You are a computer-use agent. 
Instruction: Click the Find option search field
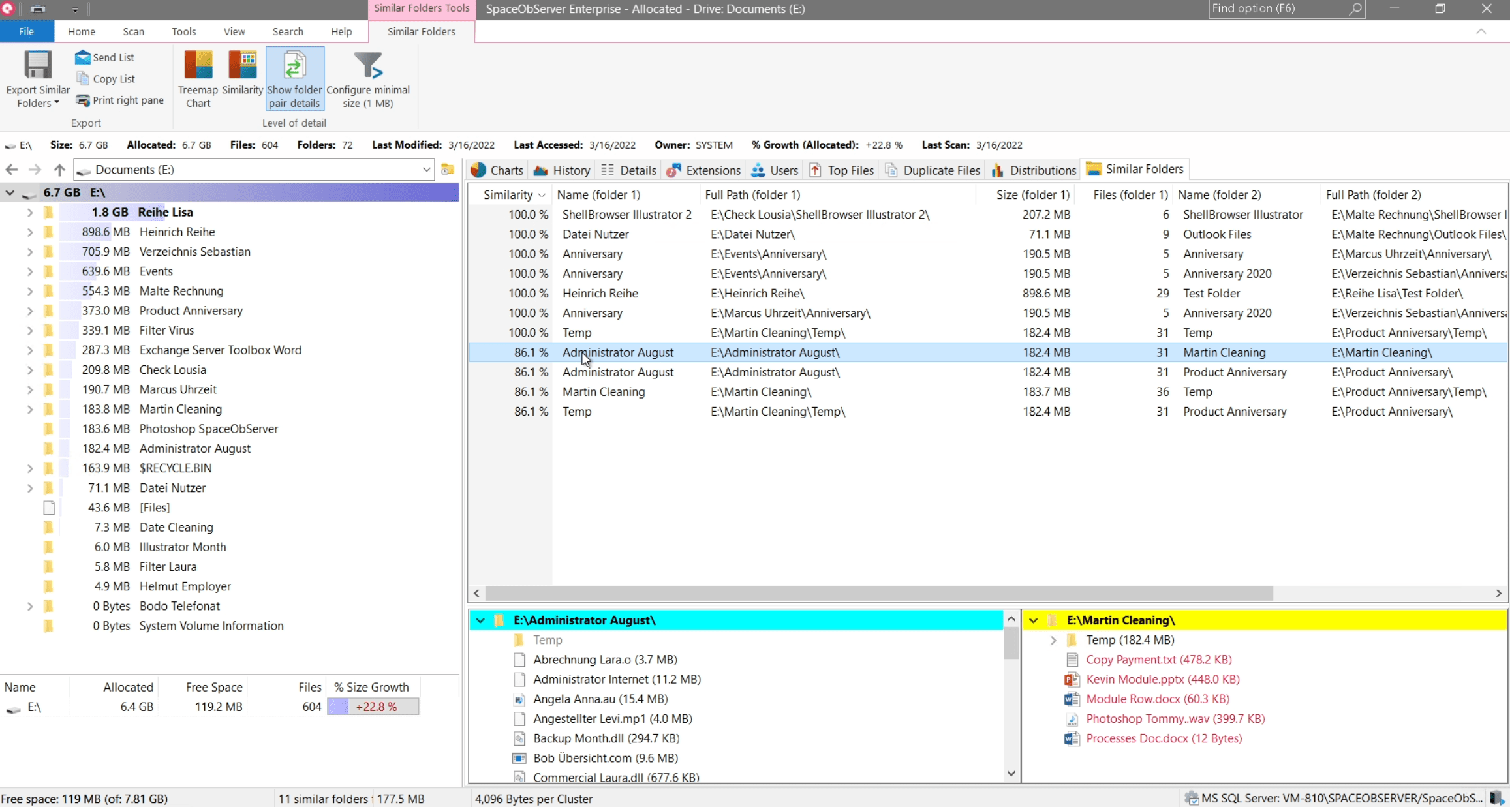pos(1273,8)
